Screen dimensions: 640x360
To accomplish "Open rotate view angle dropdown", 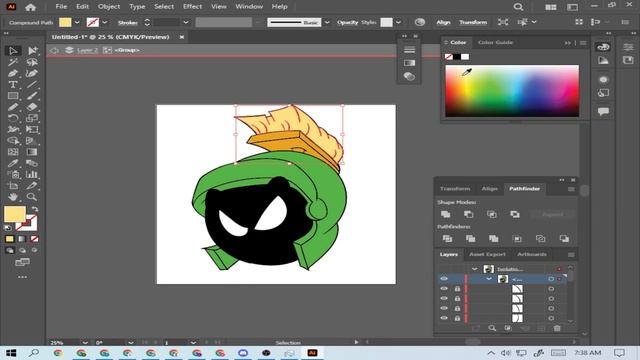I will (131, 342).
